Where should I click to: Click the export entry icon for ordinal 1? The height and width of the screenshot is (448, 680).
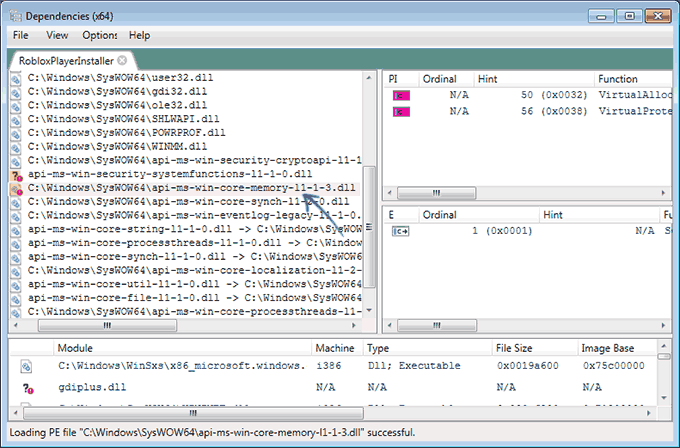400,231
